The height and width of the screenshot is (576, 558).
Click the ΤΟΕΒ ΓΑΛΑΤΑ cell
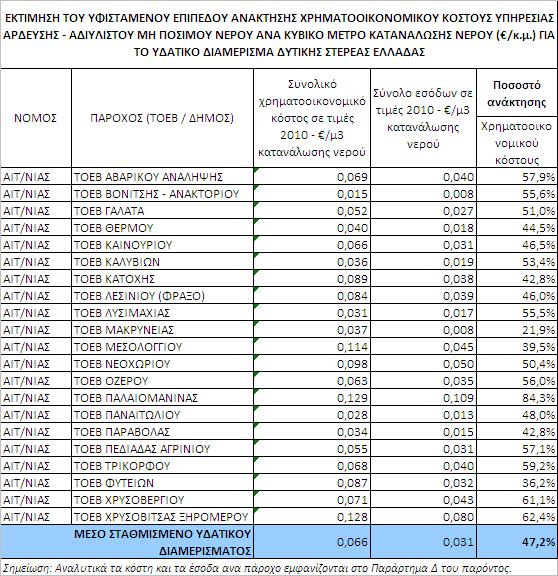click(x=162, y=211)
